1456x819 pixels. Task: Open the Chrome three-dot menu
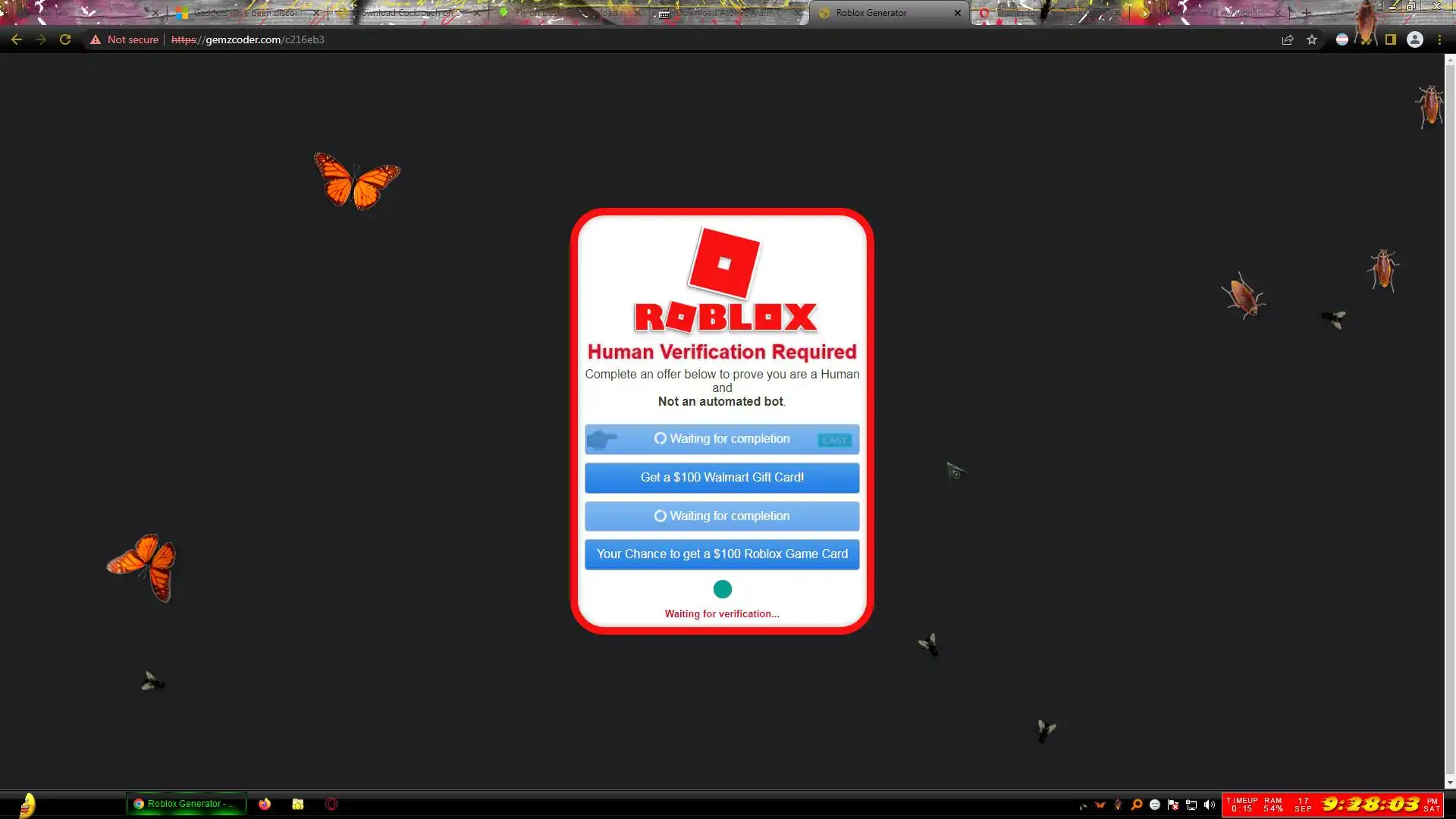point(1439,39)
